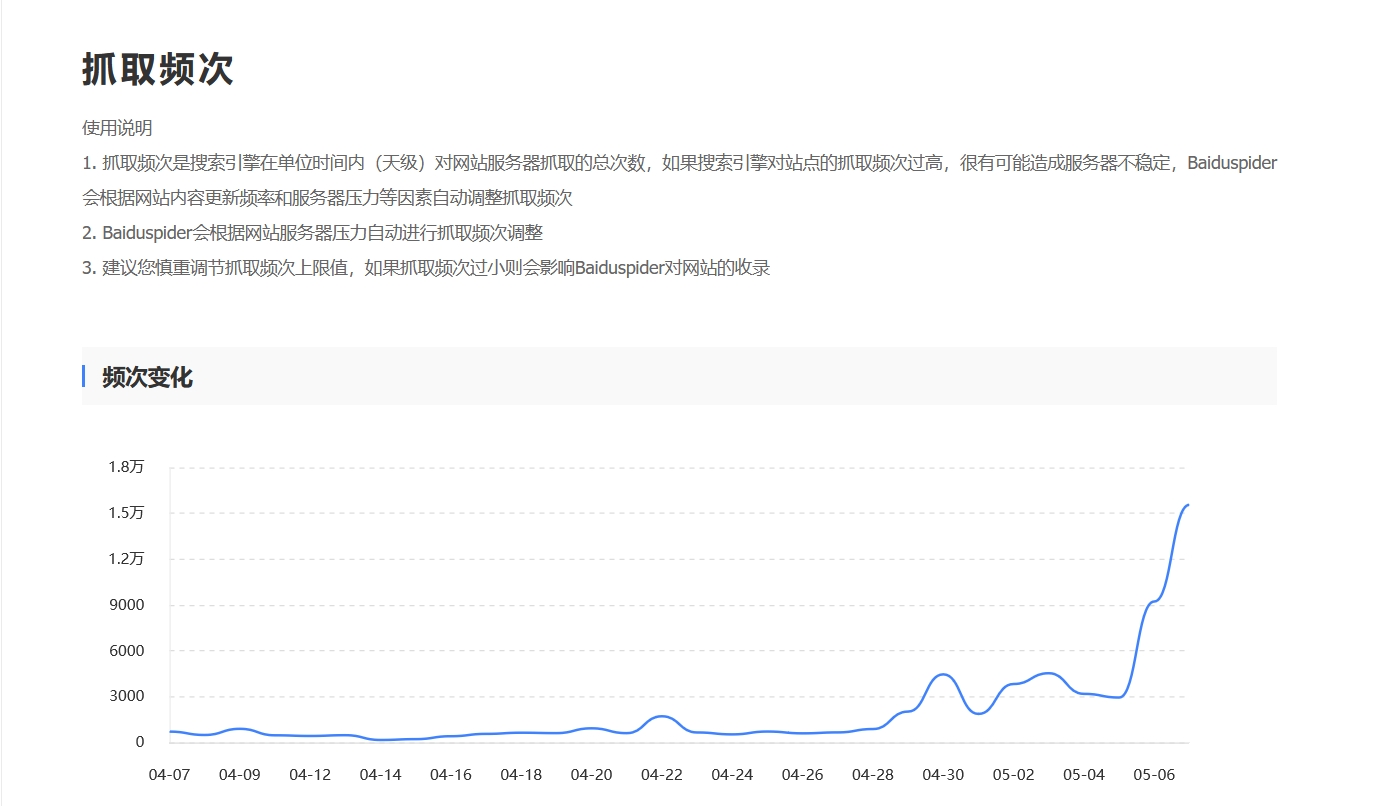Image resolution: width=1389 pixels, height=806 pixels.
Task: Click the 1.2万 y-axis label
Action: click(x=127, y=559)
